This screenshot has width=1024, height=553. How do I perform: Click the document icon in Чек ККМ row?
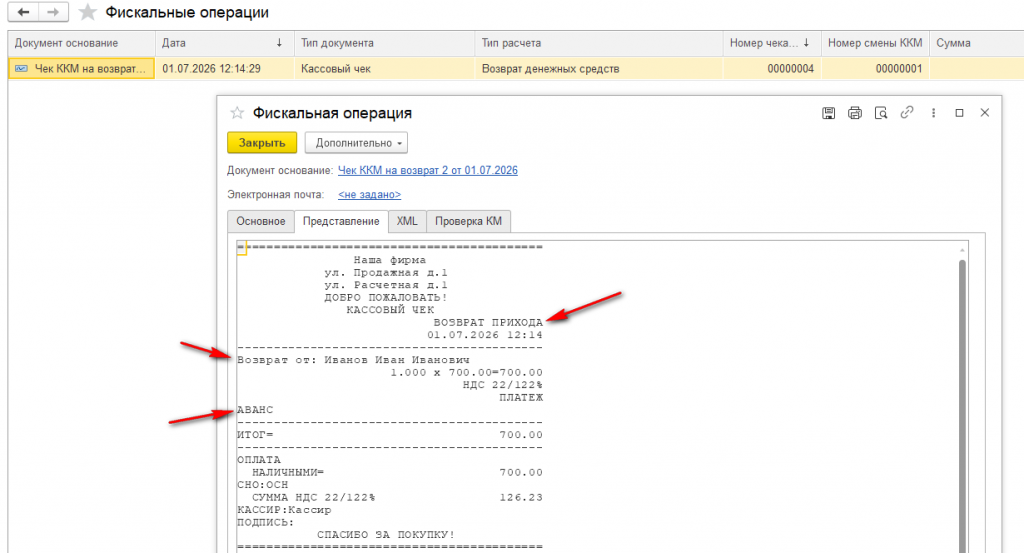point(22,69)
